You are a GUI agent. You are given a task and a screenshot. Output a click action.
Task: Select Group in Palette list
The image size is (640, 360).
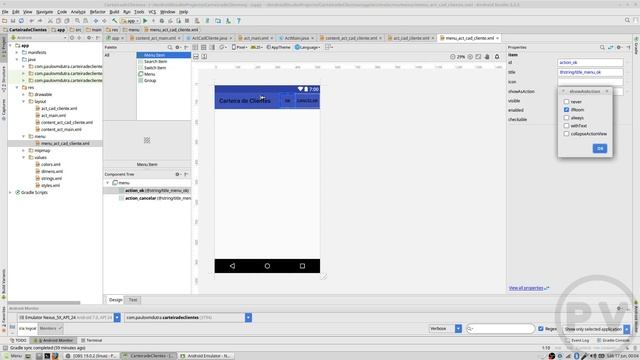150,81
